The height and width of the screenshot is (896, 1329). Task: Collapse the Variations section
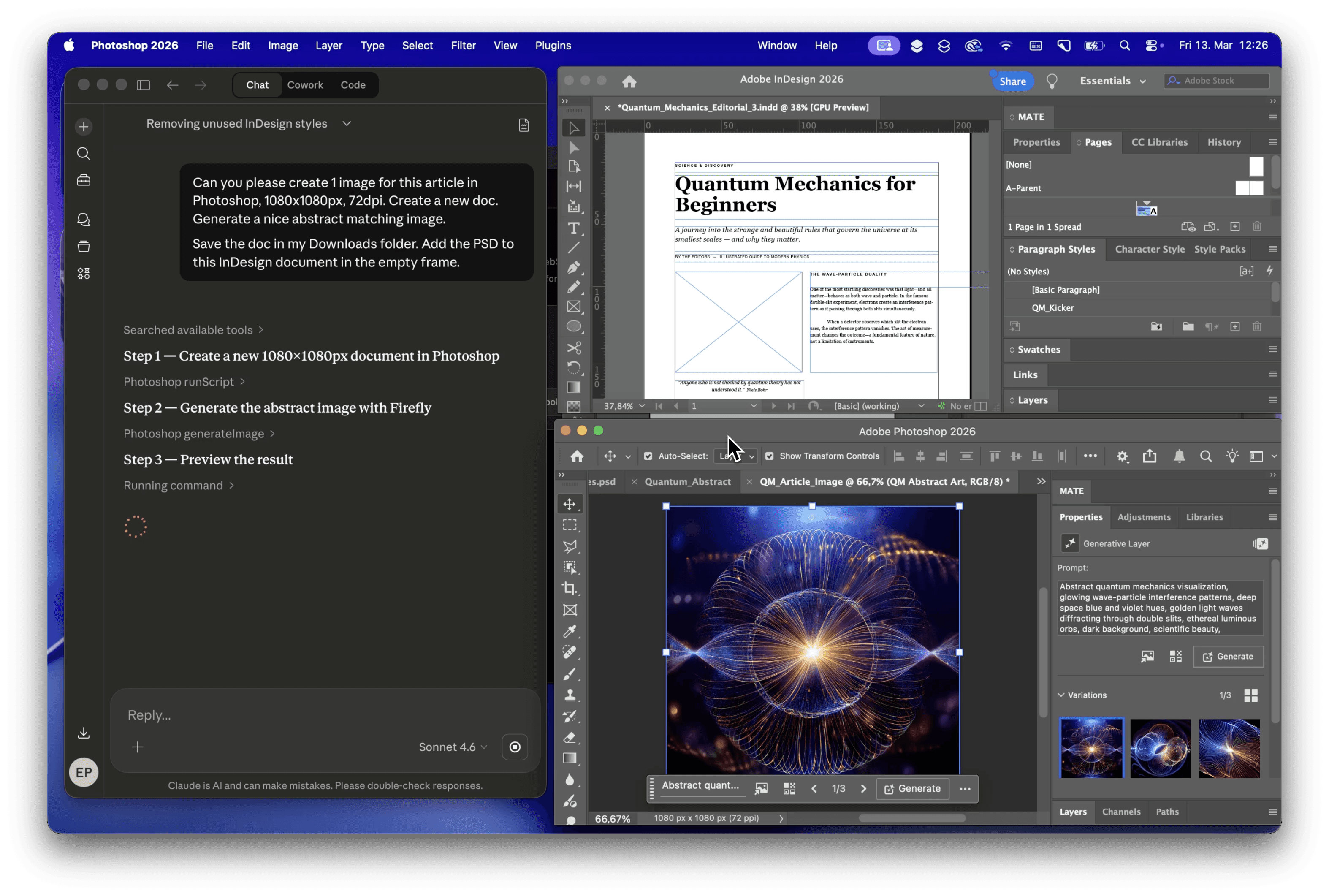pyautogui.click(x=1060, y=695)
